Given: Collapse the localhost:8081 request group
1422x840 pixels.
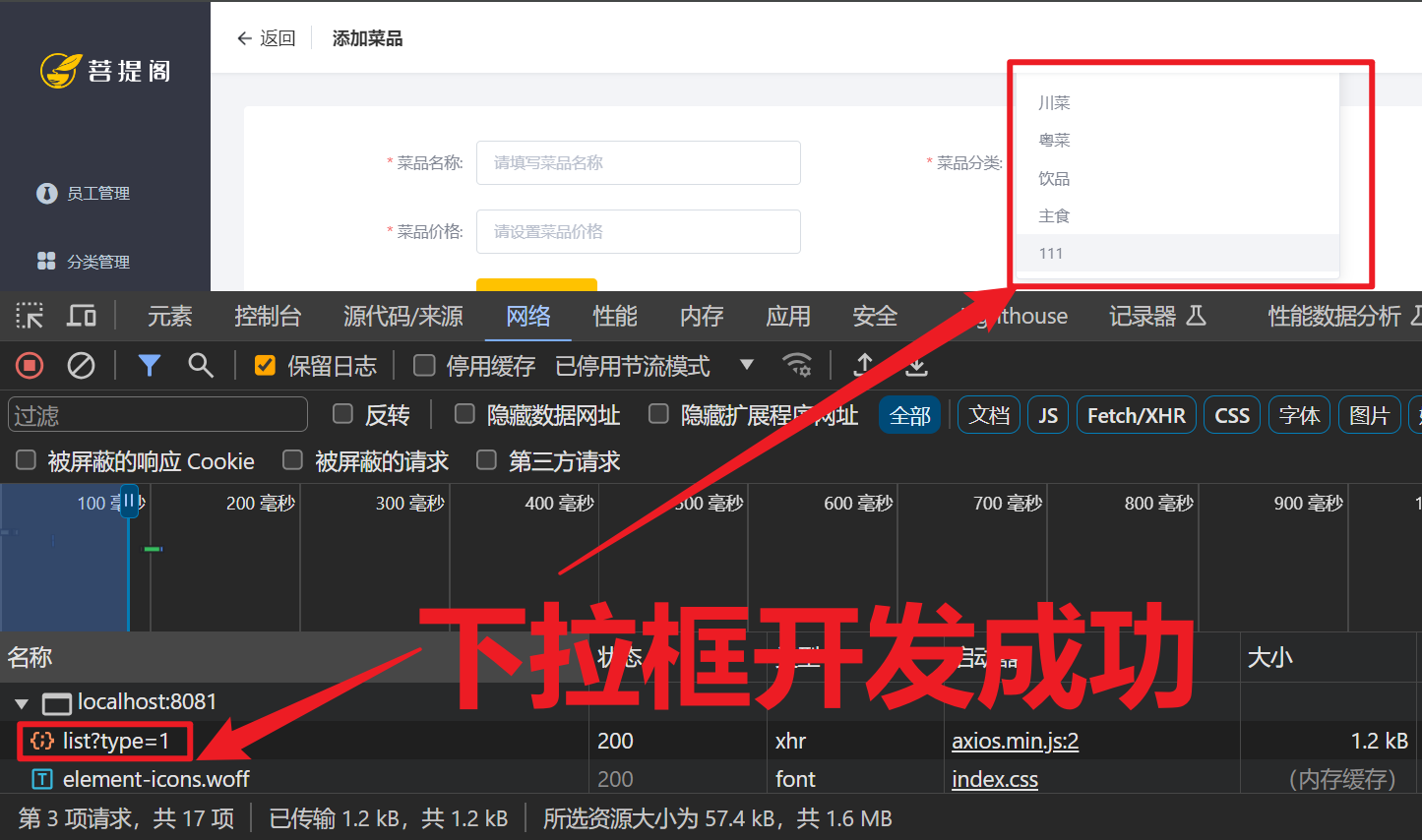Looking at the screenshot, I should [x=22, y=703].
